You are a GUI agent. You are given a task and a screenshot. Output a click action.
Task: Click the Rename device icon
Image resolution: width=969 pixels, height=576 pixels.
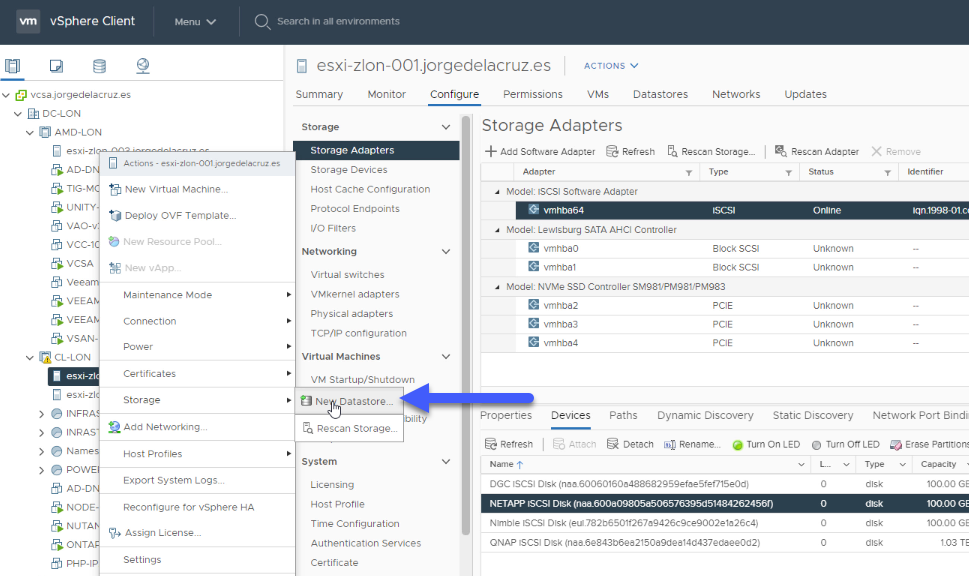coord(669,445)
